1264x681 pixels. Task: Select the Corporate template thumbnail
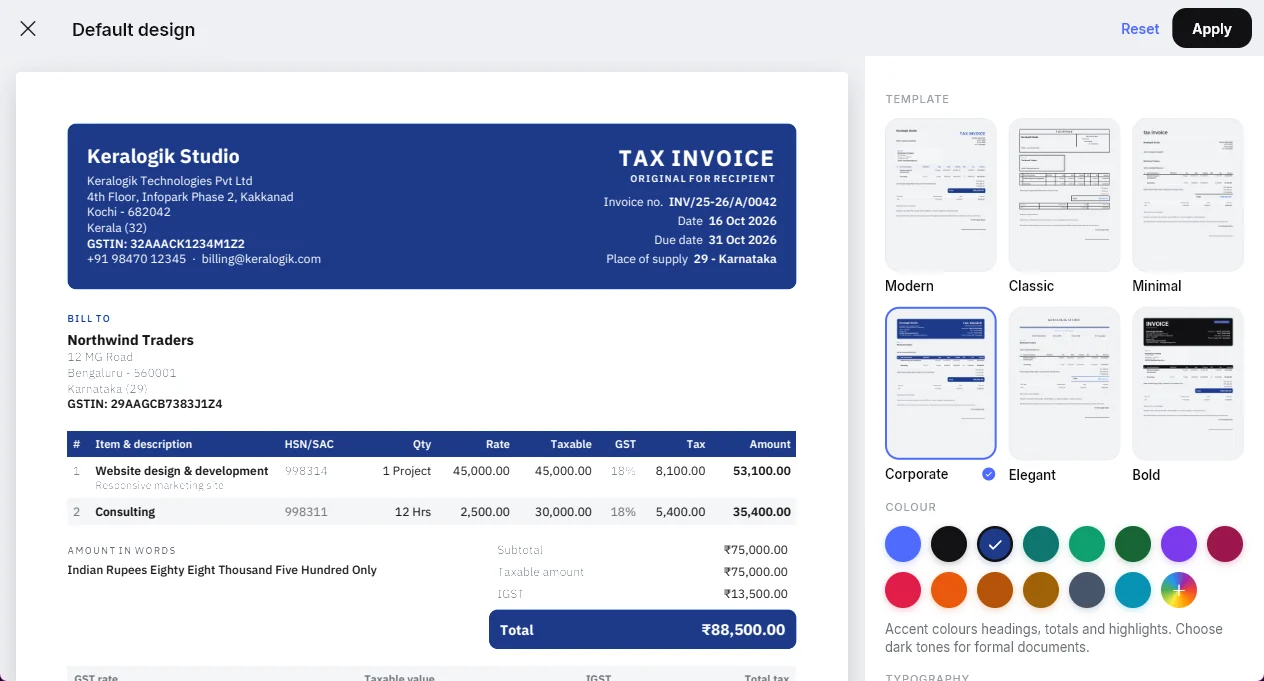coord(941,383)
